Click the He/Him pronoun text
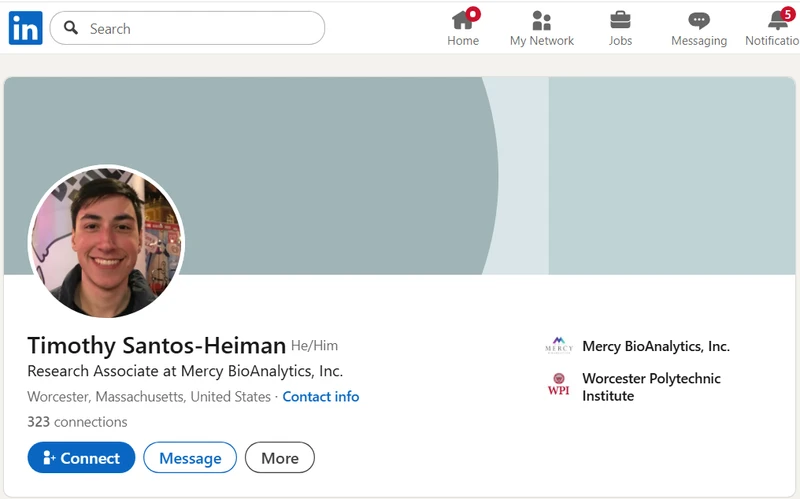The width and height of the screenshot is (800, 499). [314, 346]
